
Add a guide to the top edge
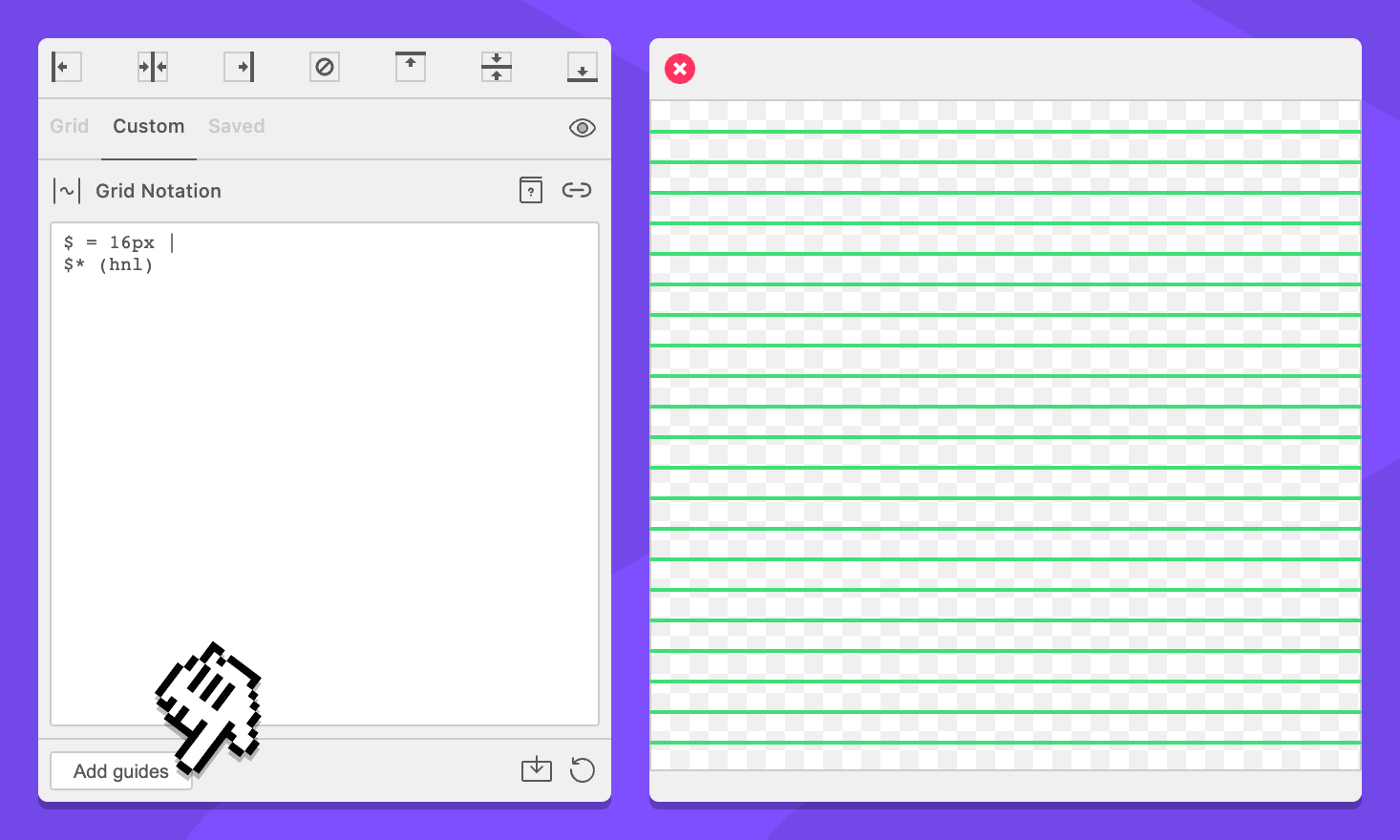click(411, 67)
